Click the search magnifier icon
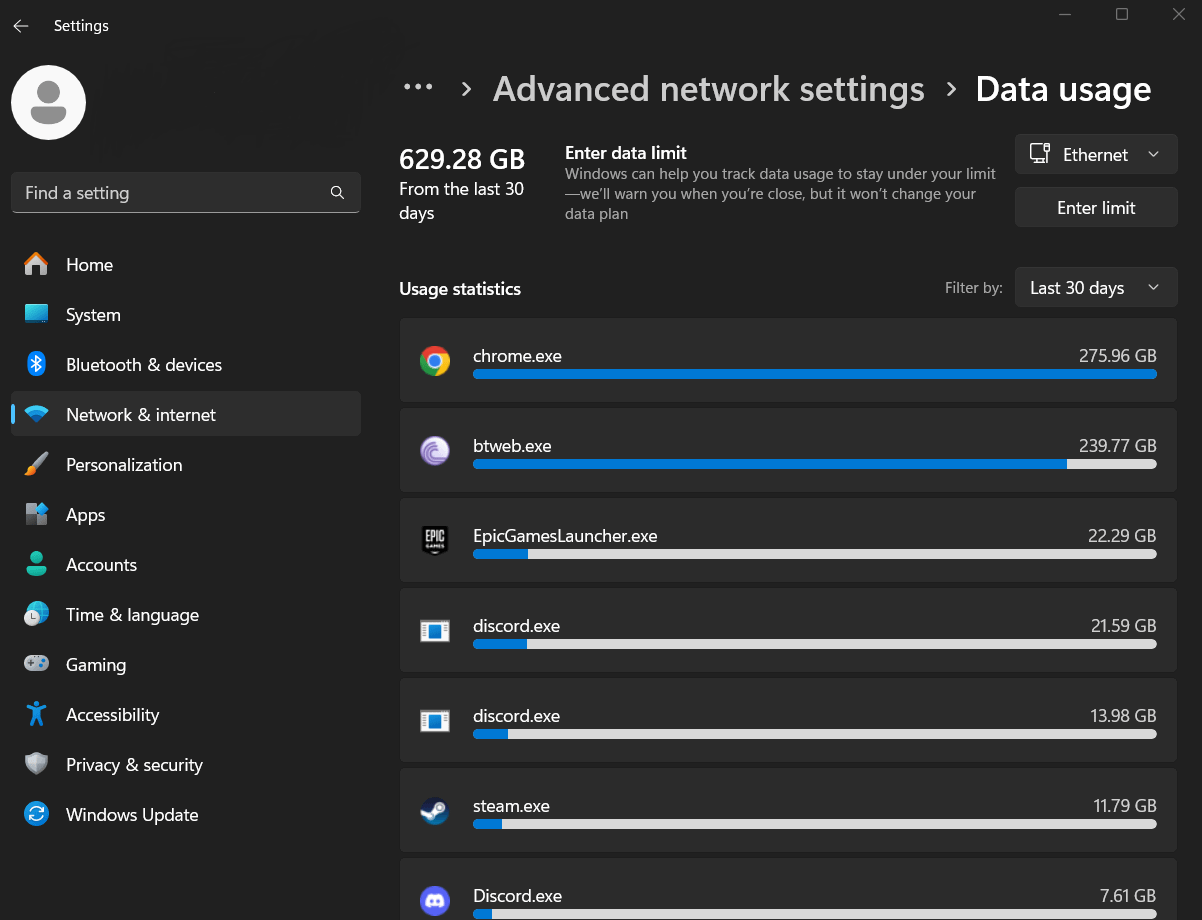1202x920 pixels. [337, 193]
